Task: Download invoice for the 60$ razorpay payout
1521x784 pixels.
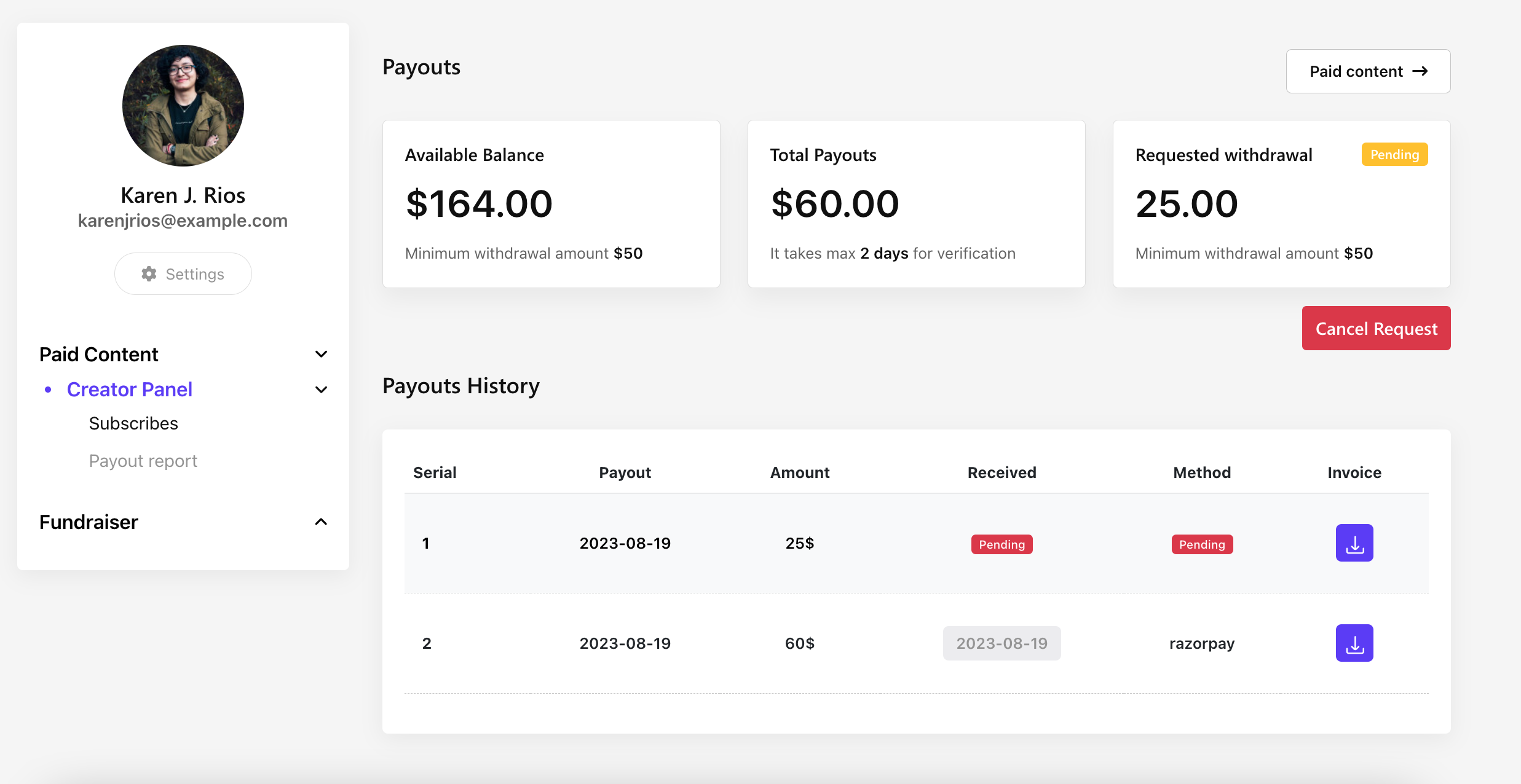Action: [x=1354, y=643]
